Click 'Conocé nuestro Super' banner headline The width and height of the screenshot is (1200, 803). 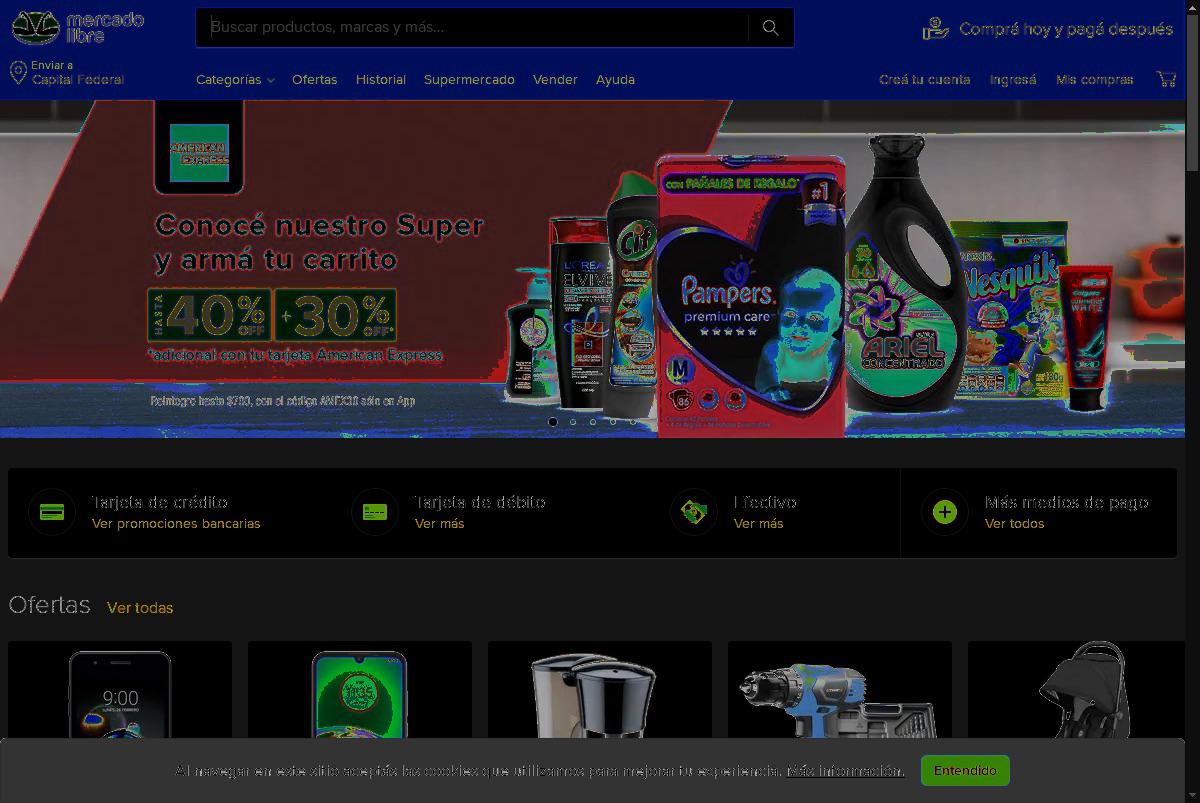(319, 225)
